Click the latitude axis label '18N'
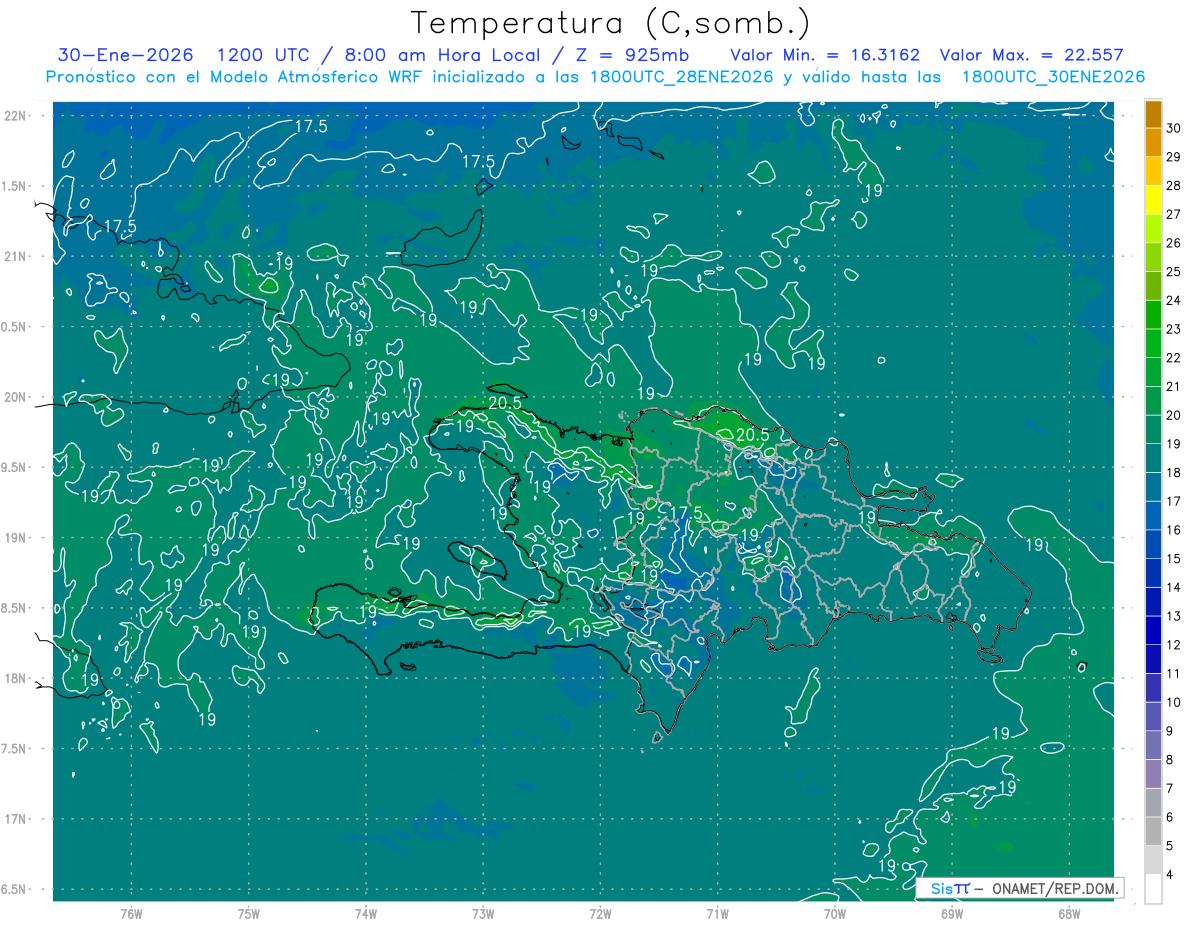 click(17, 678)
